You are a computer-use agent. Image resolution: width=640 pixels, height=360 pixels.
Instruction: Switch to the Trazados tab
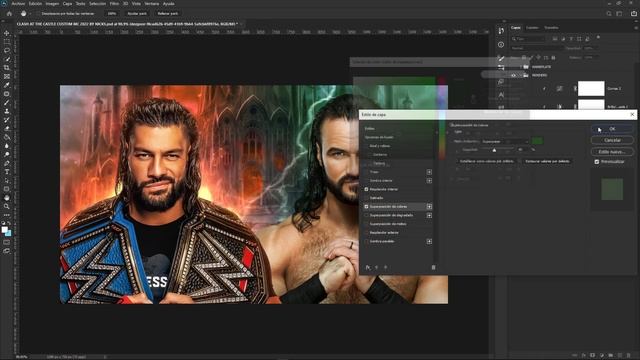tap(551, 28)
